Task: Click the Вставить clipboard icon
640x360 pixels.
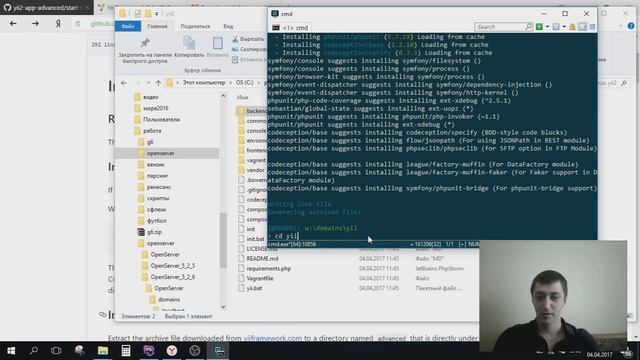Action: pyautogui.click(x=218, y=43)
